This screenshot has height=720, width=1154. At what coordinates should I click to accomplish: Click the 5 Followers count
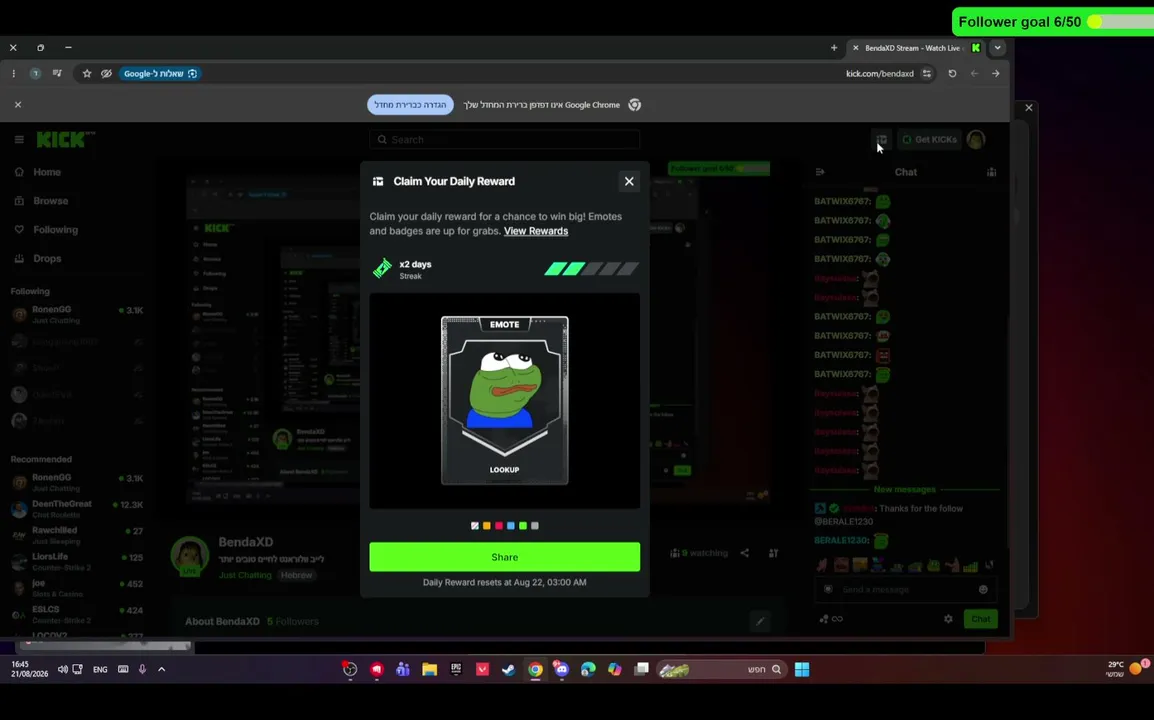pyautogui.click(x=293, y=621)
